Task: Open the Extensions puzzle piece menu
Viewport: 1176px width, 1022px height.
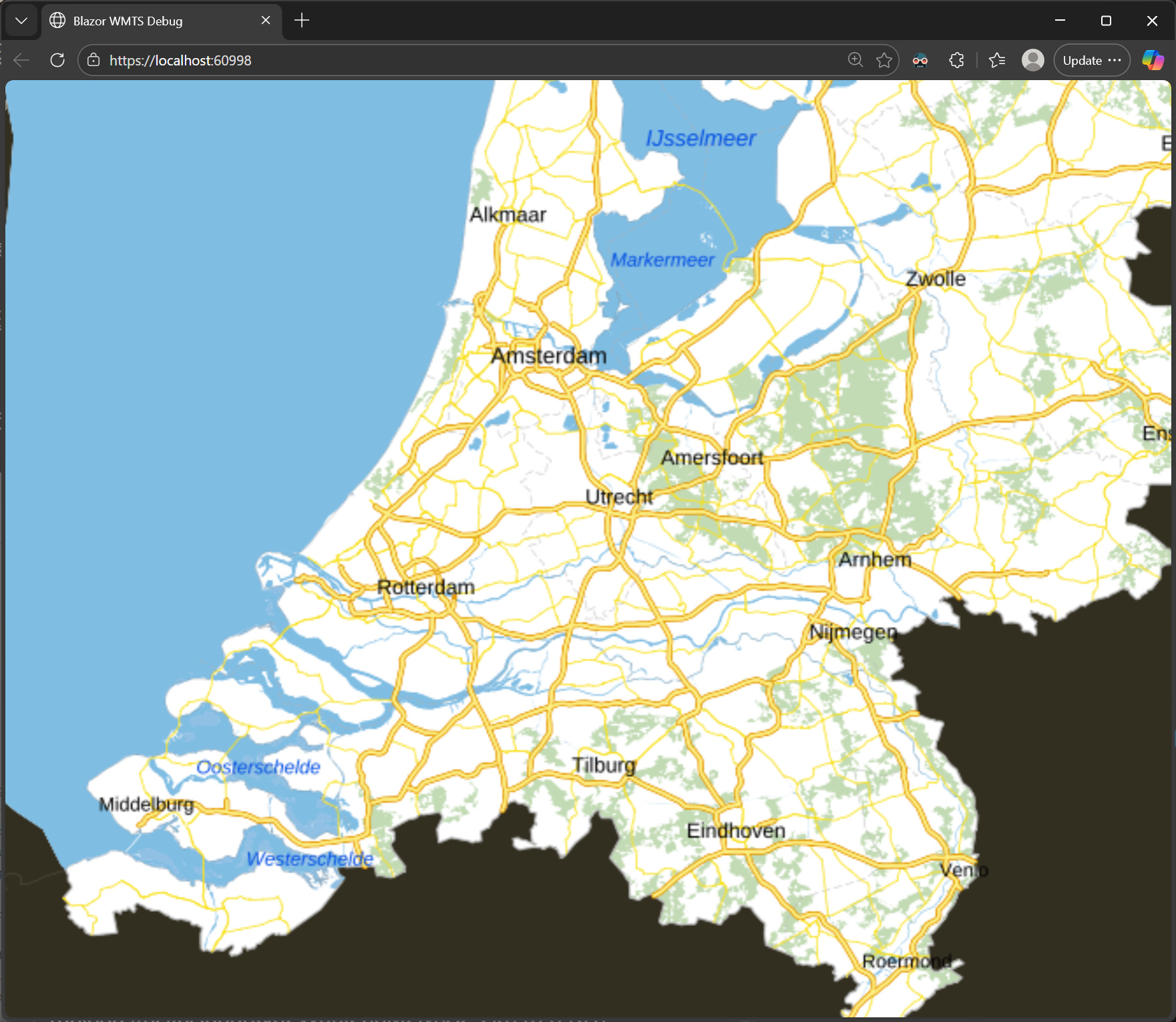Action: [x=956, y=60]
